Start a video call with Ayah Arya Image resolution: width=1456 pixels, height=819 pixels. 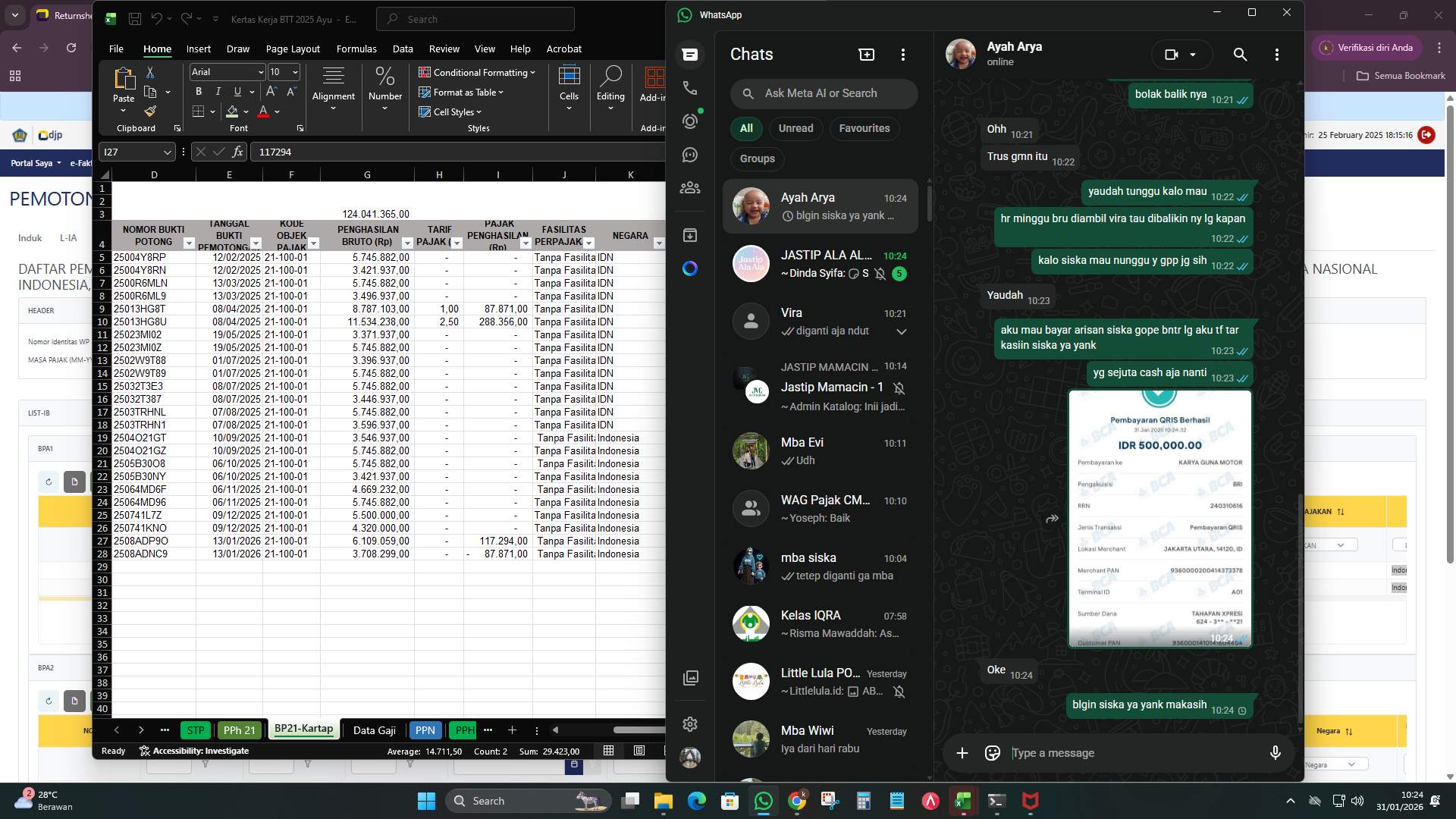(x=1171, y=54)
